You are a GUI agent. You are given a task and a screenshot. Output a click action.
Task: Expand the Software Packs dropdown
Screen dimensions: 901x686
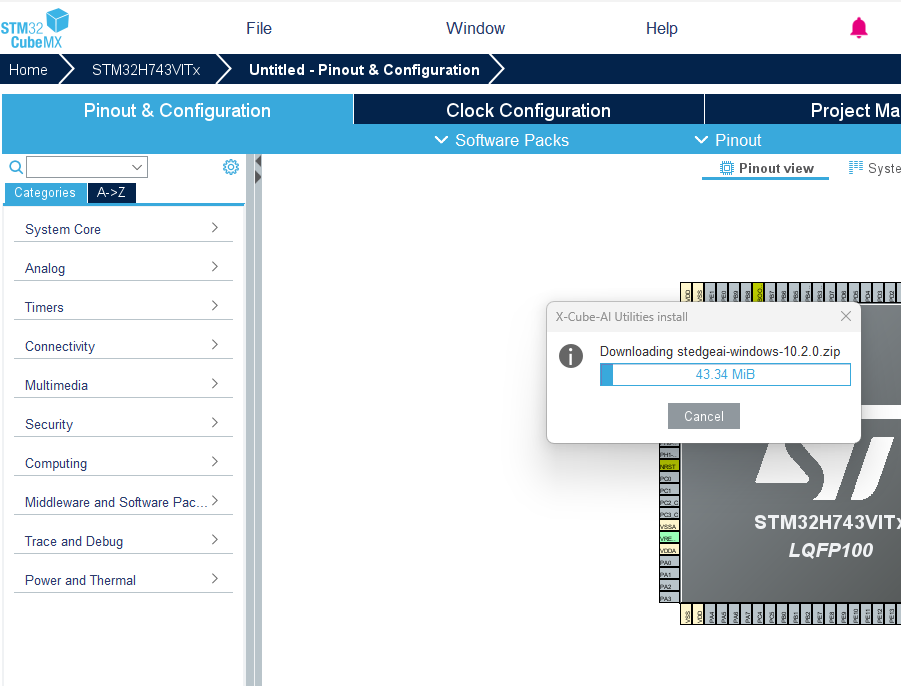[502, 140]
